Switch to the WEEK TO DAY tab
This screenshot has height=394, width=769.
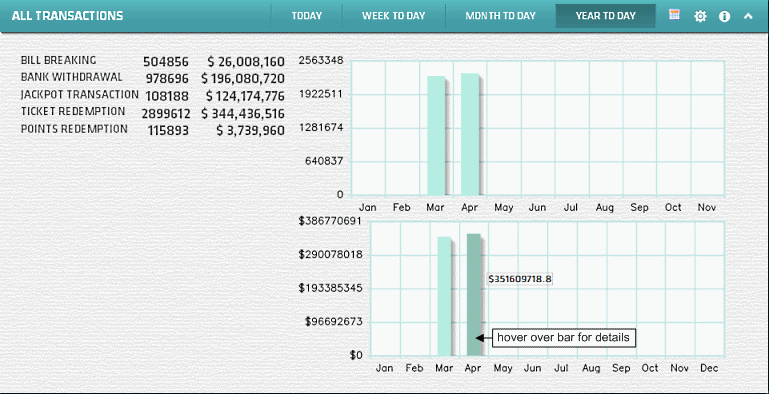393,16
